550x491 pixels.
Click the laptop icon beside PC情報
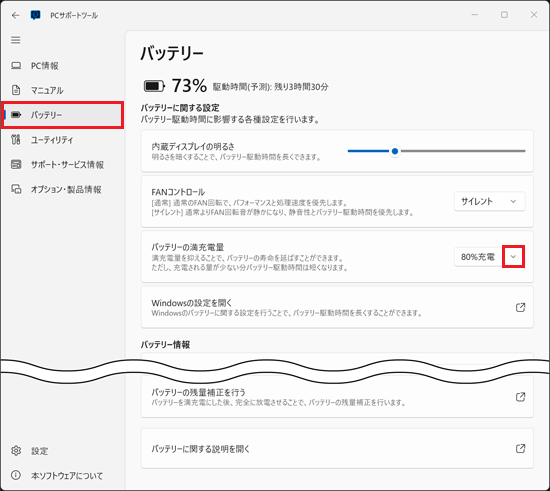pos(16,66)
